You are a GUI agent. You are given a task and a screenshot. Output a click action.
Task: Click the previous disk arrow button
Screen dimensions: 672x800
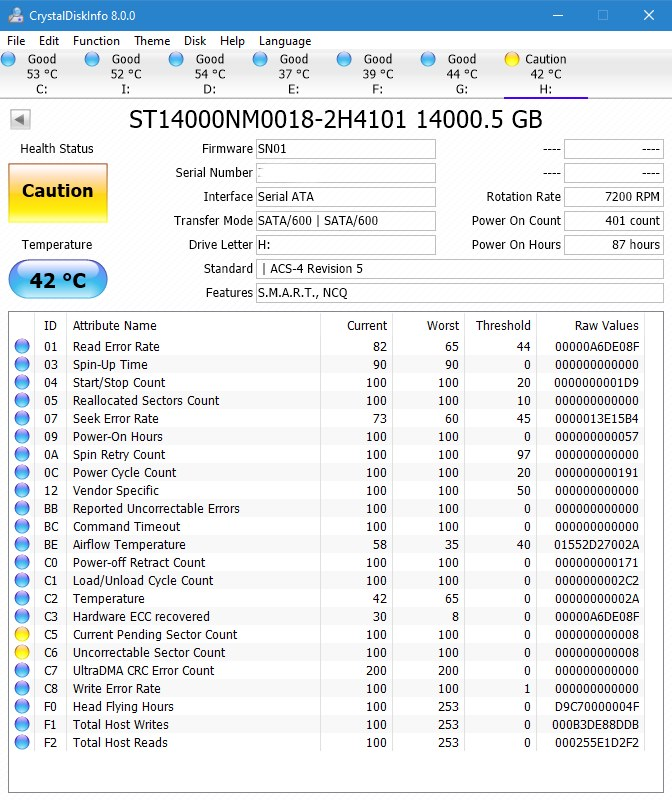20,120
